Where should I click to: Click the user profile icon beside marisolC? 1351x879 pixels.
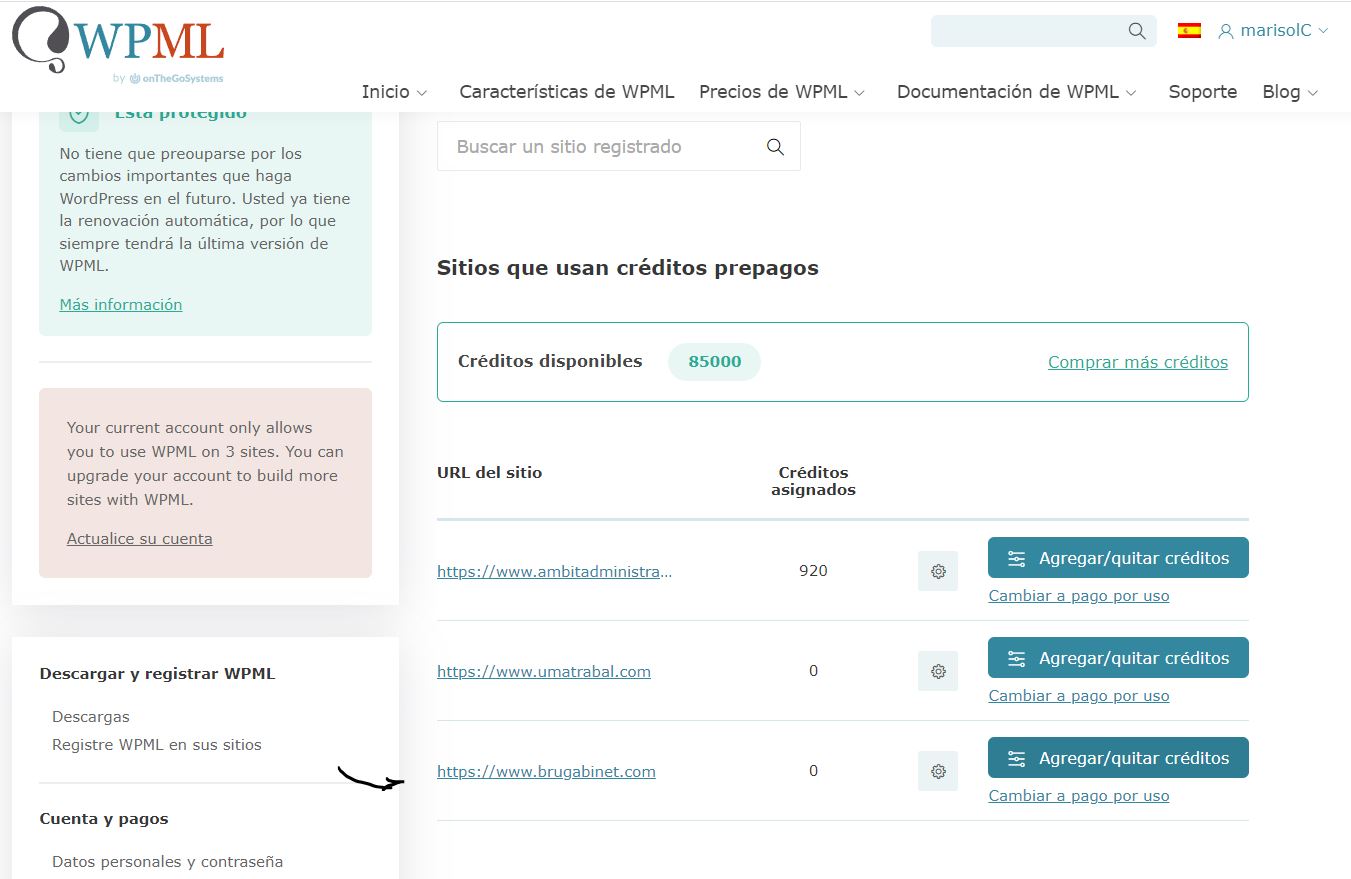(x=1225, y=31)
